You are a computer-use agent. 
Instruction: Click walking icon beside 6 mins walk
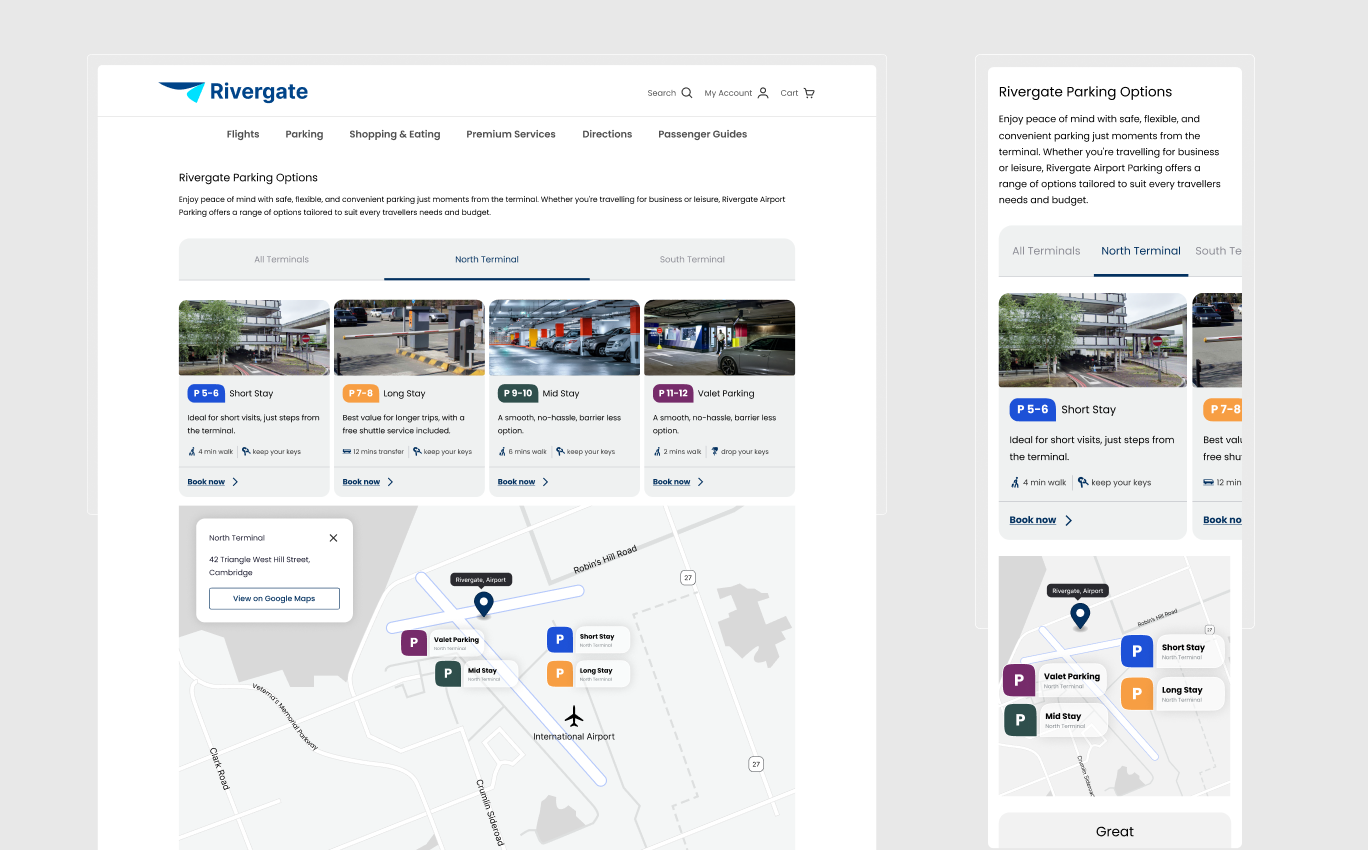tap(502, 452)
